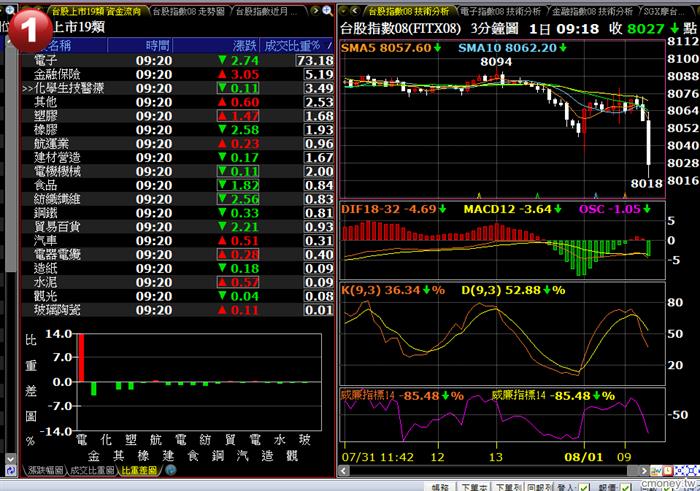The image size is (700, 491).
Task: Click the down arrow on the left vertical scrollbar
Action: (10, 458)
